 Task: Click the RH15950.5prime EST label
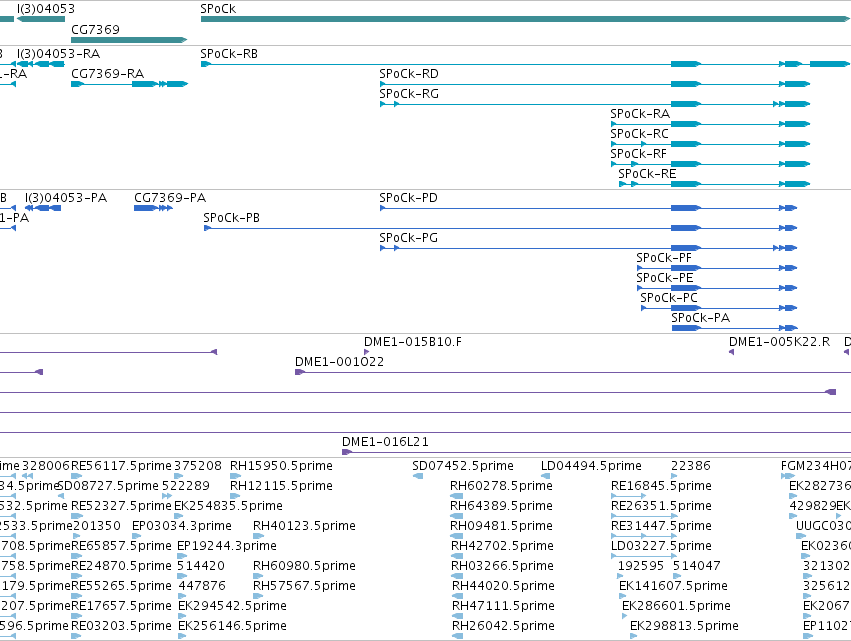(281, 466)
